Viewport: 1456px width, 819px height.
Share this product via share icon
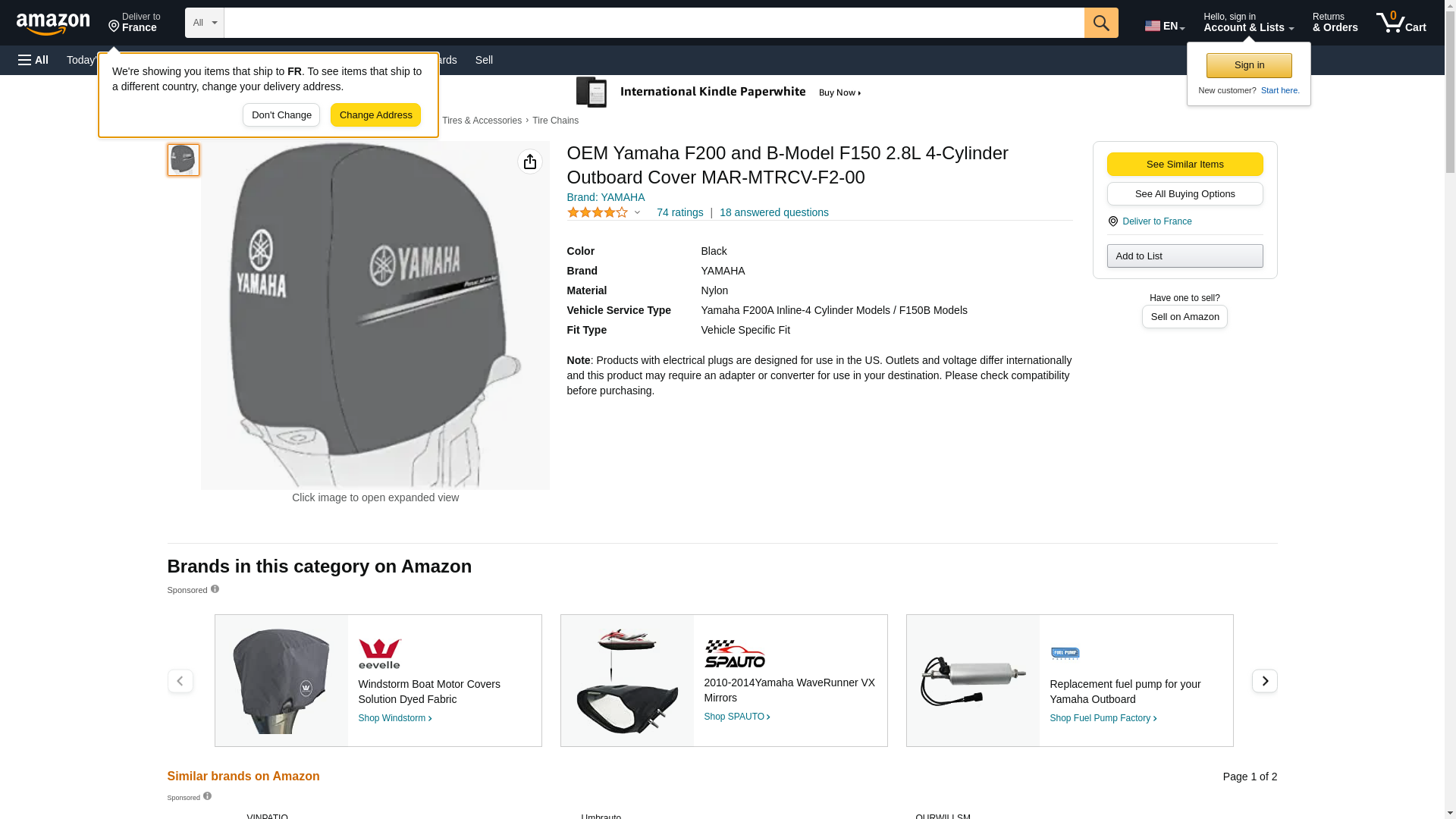530,162
